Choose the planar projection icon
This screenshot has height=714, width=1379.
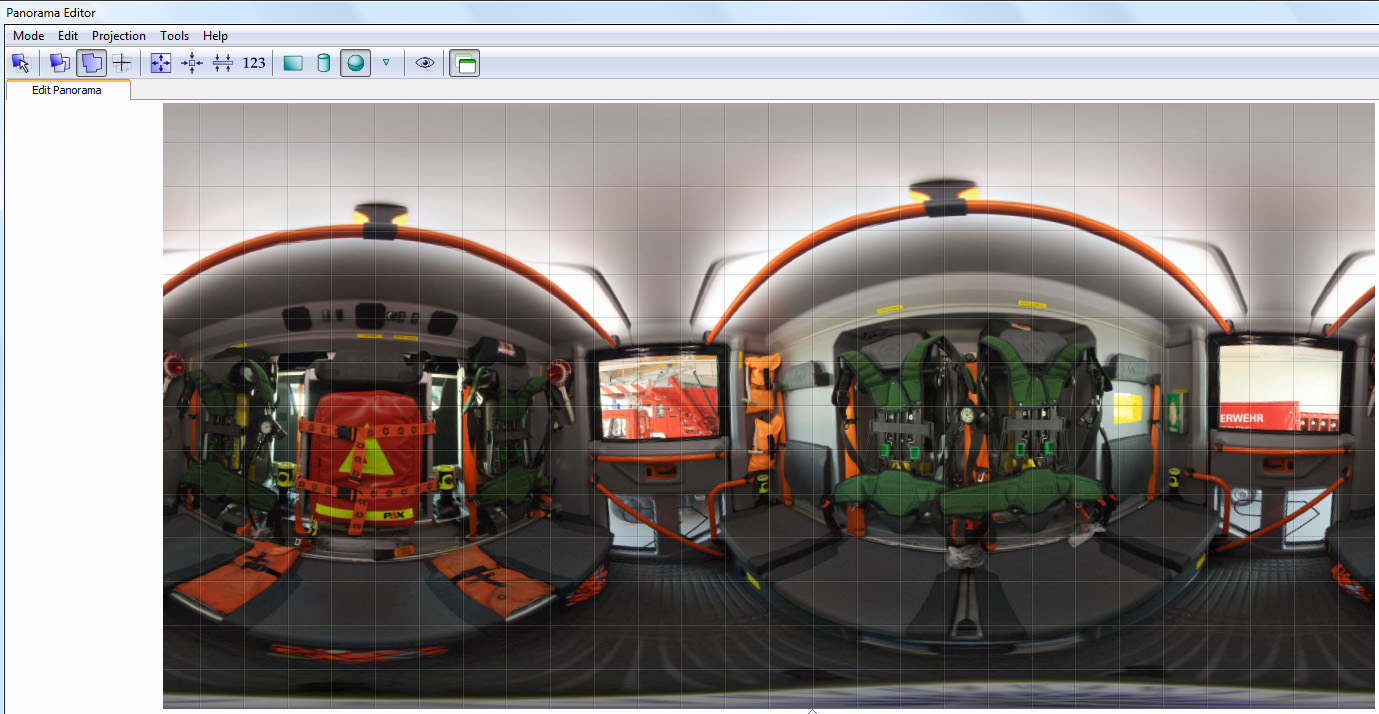tap(293, 63)
